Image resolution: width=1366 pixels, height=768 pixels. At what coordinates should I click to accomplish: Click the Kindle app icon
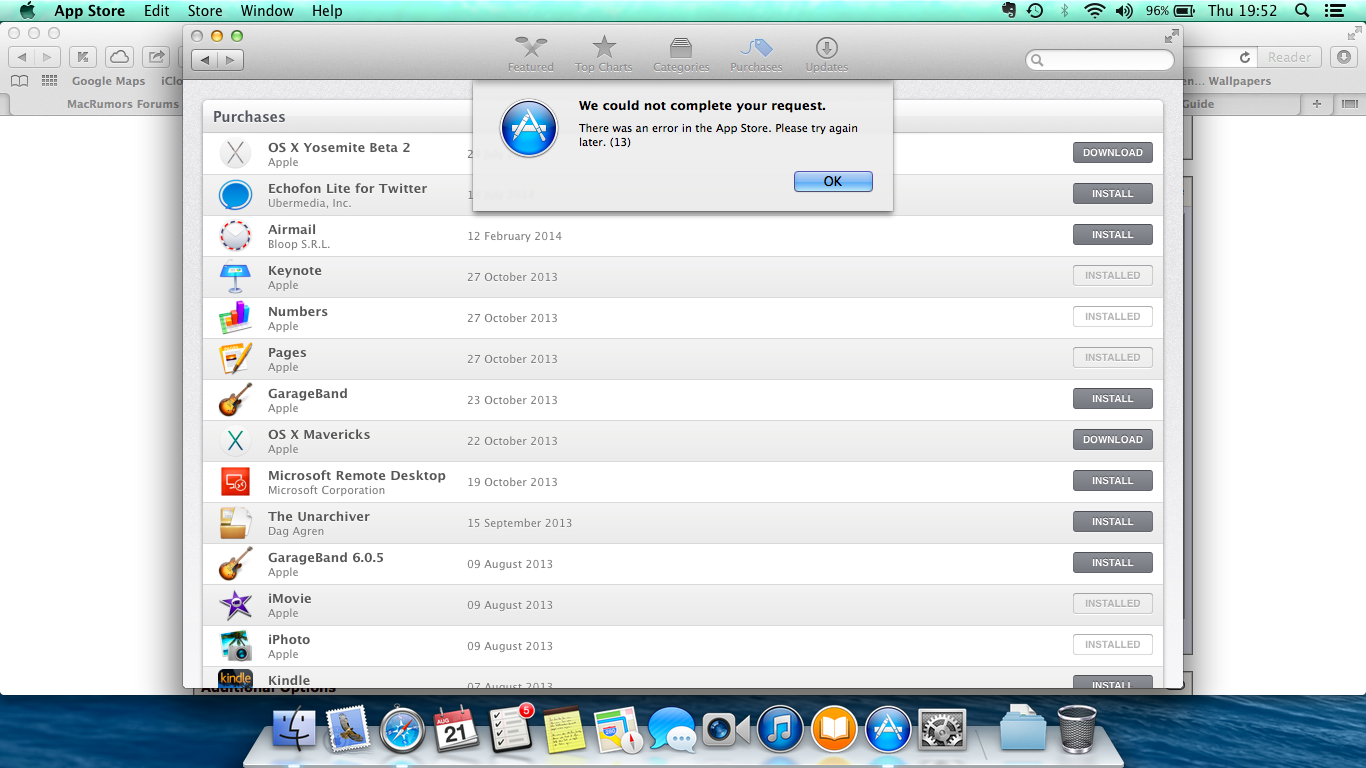[x=236, y=679]
